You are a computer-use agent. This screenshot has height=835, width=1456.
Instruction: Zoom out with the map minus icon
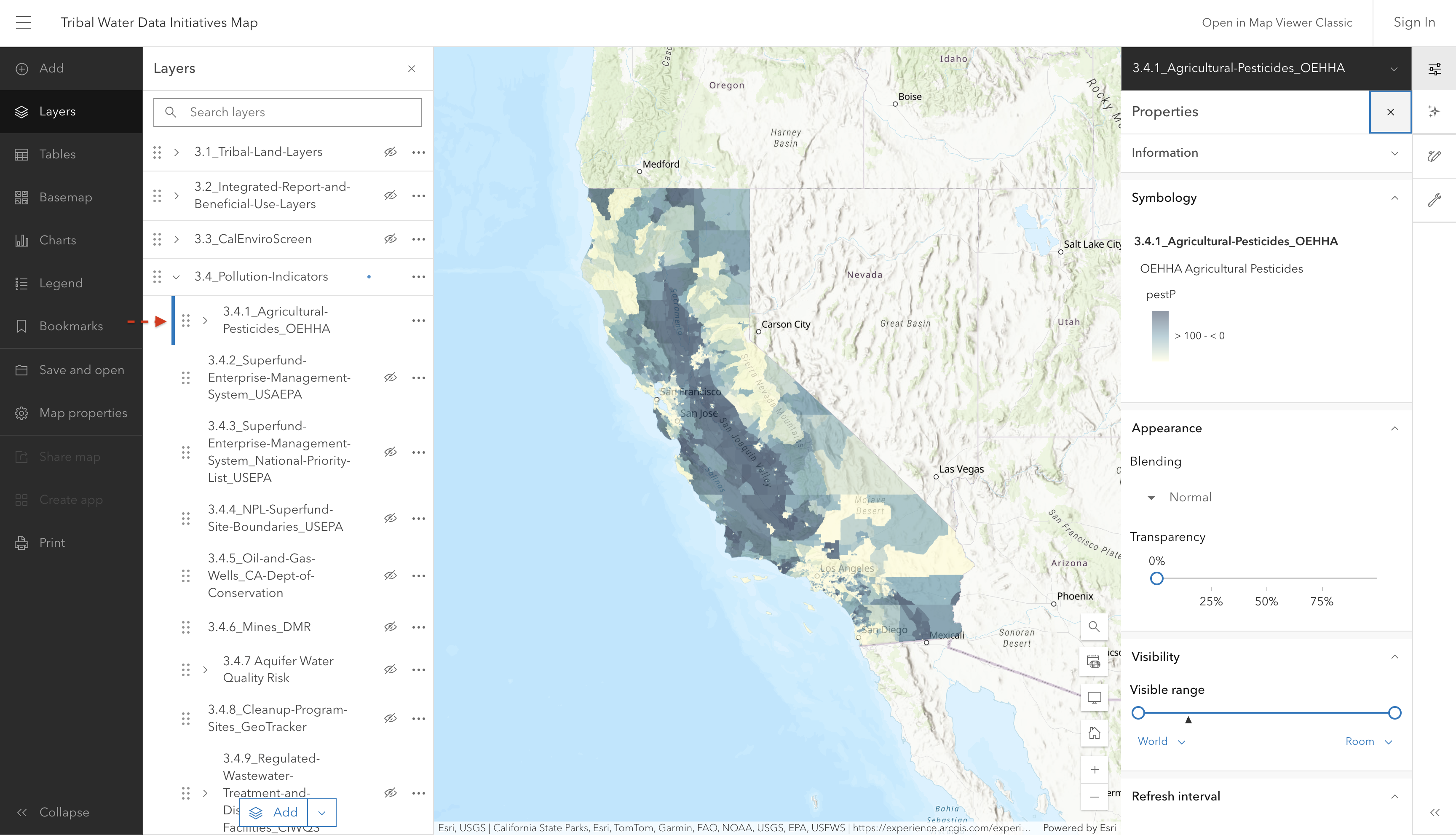pyautogui.click(x=1094, y=797)
